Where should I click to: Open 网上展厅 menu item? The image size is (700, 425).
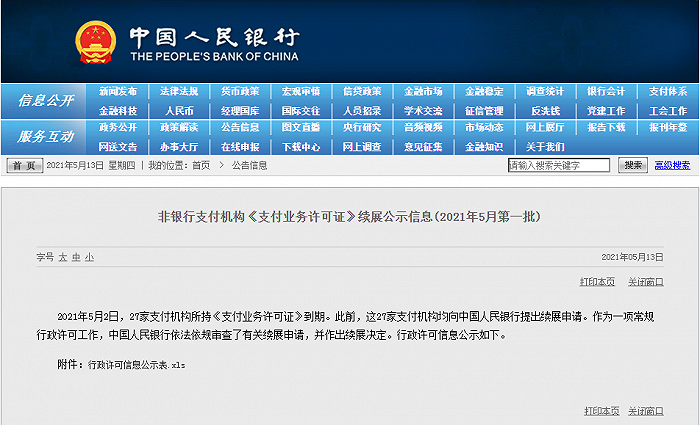coord(545,128)
